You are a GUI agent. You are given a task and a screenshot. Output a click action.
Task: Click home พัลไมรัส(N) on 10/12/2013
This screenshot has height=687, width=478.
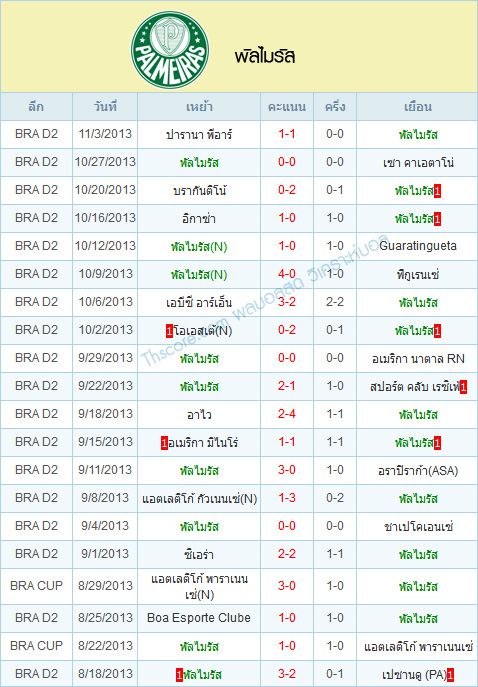point(199,247)
